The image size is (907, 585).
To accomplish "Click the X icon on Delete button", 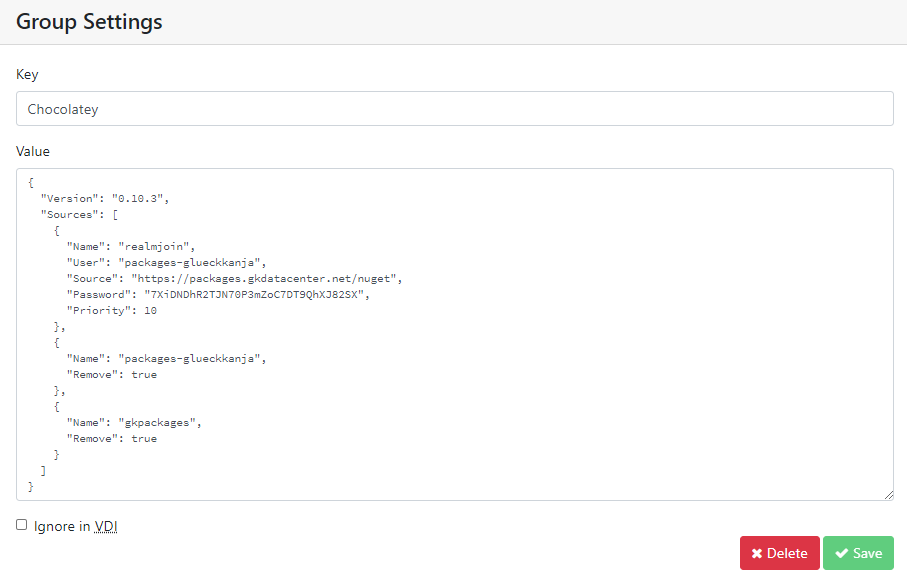I will pos(757,553).
